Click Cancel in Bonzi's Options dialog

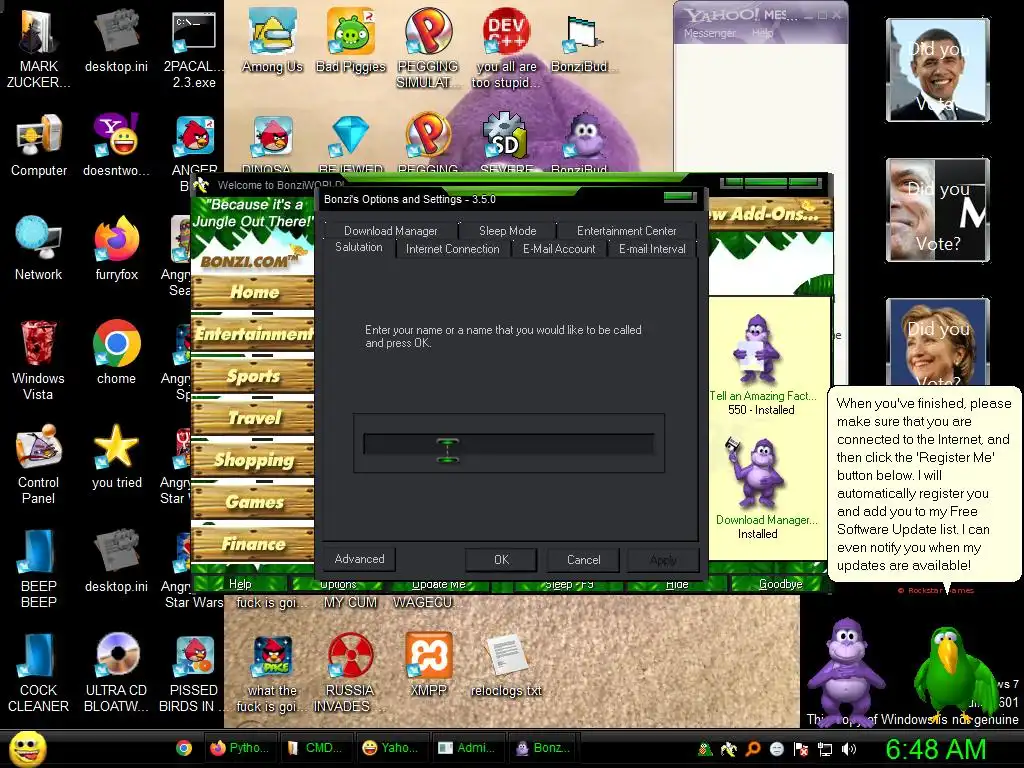583,560
